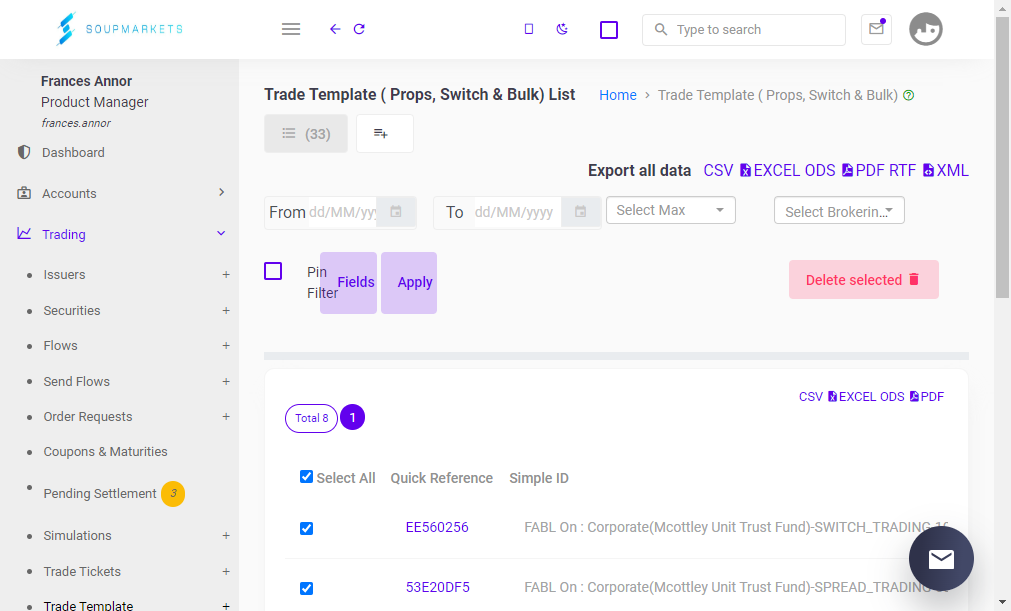
Task: Click the Total 8 badge
Action: (311, 418)
